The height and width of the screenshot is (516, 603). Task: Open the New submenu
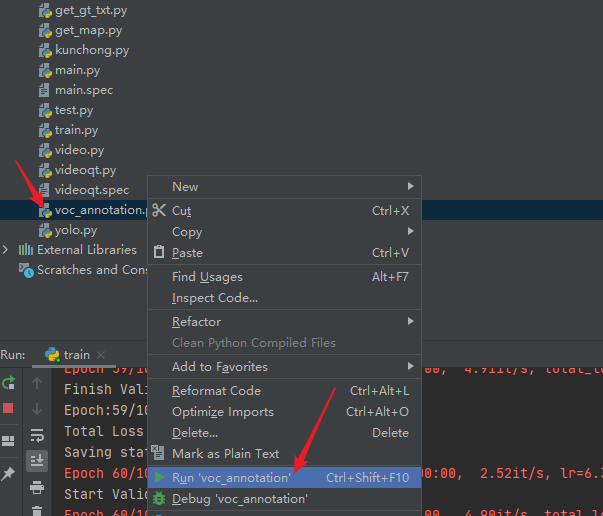click(x=285, y=187)
